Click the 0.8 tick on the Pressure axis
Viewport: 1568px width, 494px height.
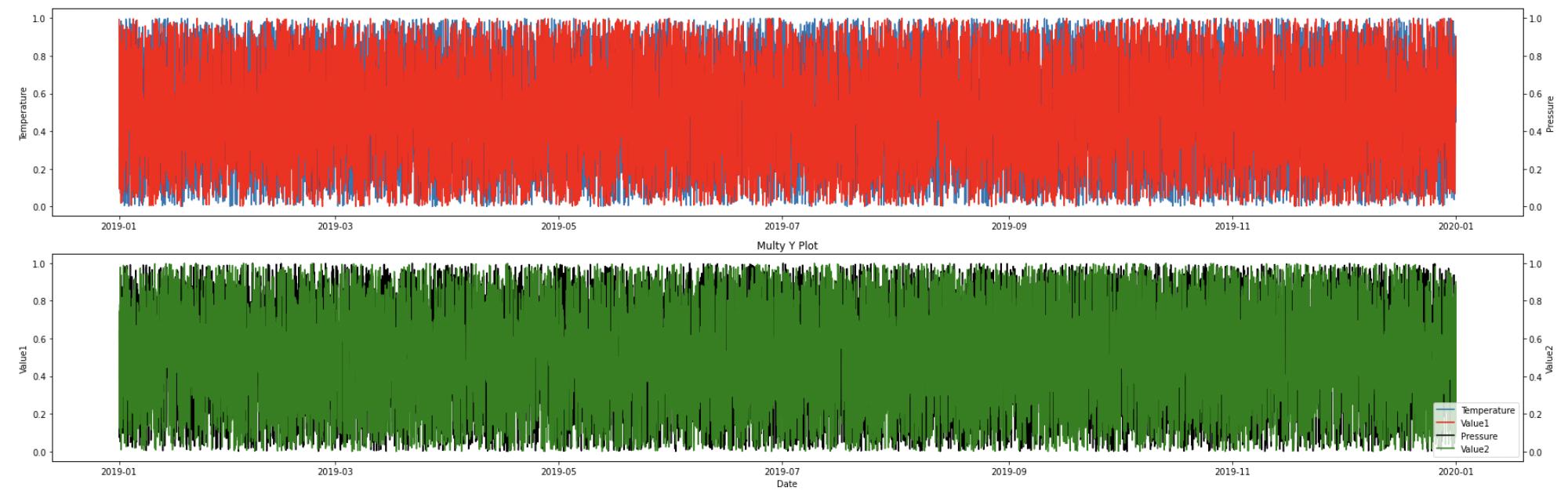pos(1536,56)
